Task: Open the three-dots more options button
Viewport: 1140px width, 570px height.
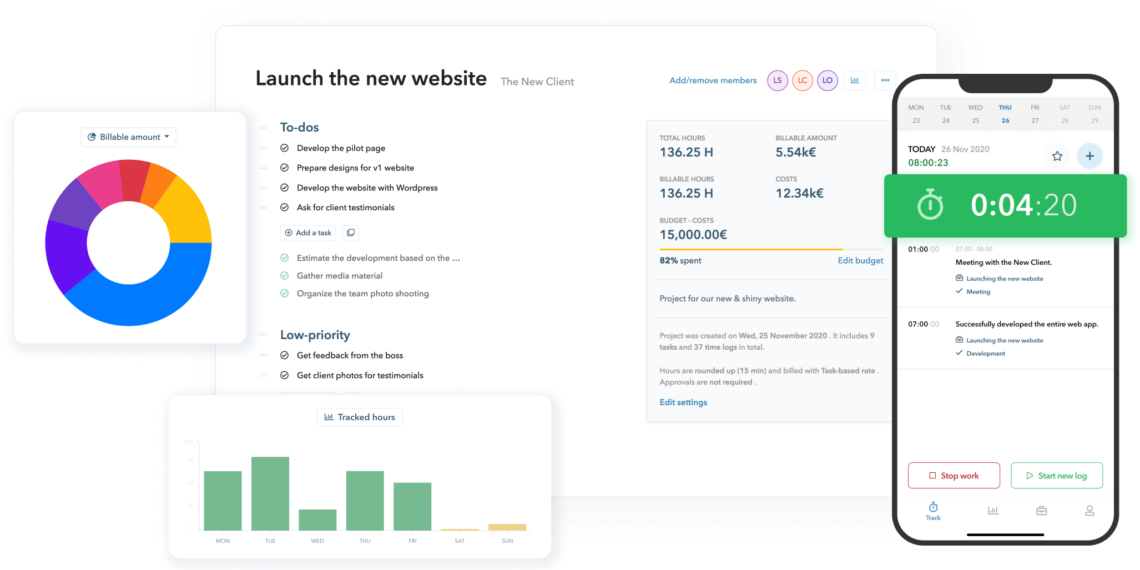Action: (x=885, y=80)
